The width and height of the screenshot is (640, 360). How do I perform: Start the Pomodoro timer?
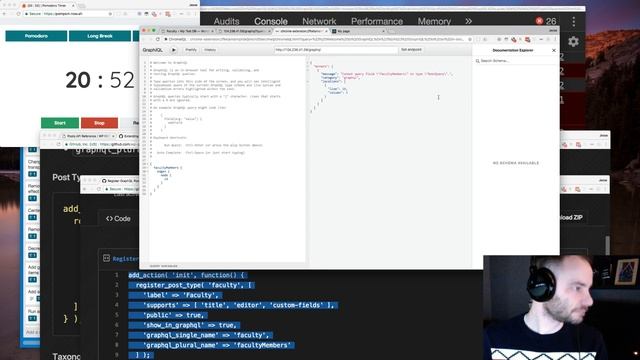coord(60,123)
